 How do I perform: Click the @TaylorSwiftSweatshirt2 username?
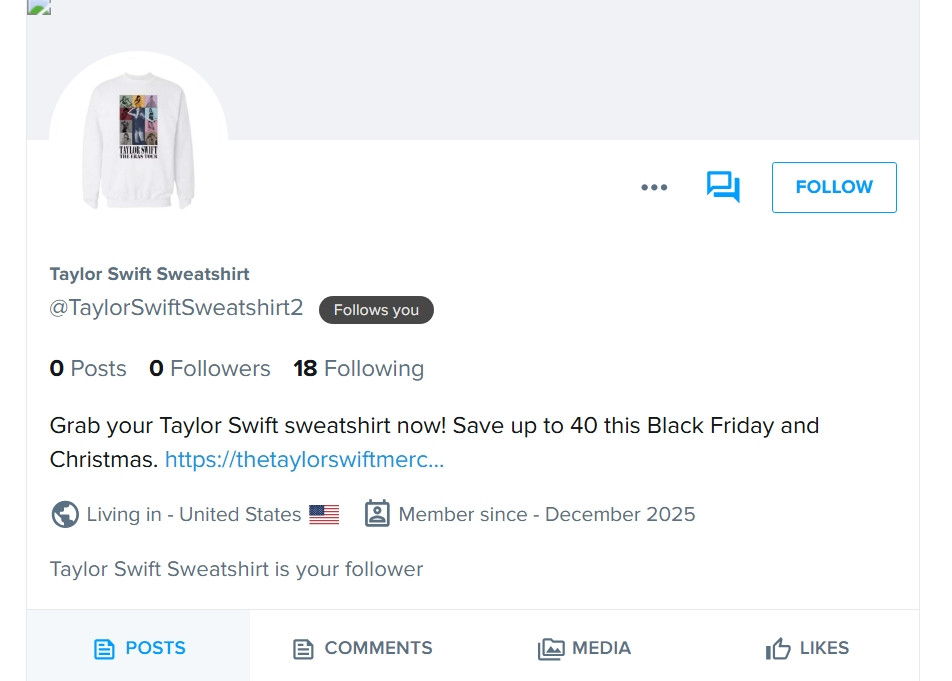pos(176,308)
